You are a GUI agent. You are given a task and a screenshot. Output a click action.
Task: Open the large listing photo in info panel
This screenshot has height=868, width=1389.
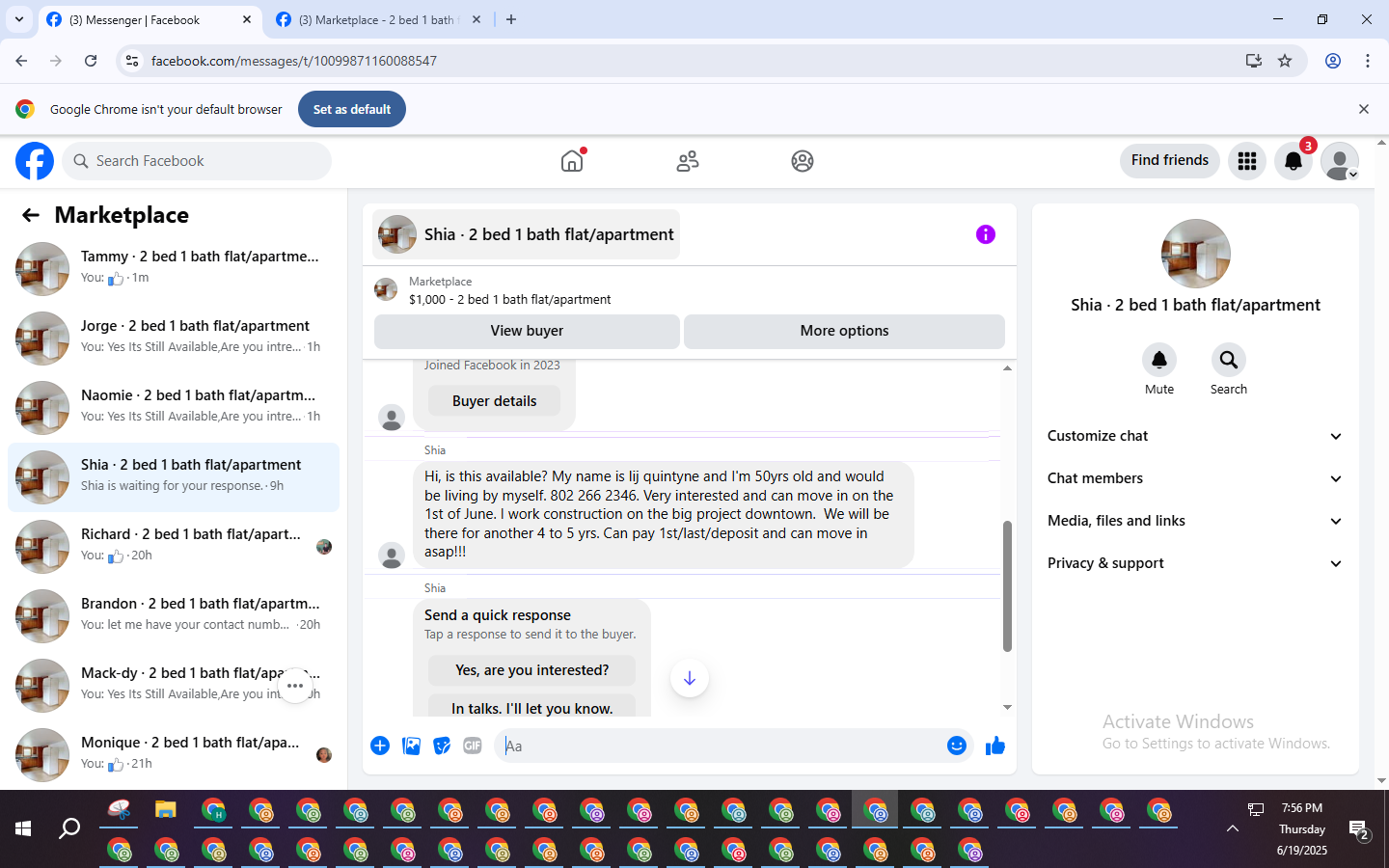(x=1196, y=254)
